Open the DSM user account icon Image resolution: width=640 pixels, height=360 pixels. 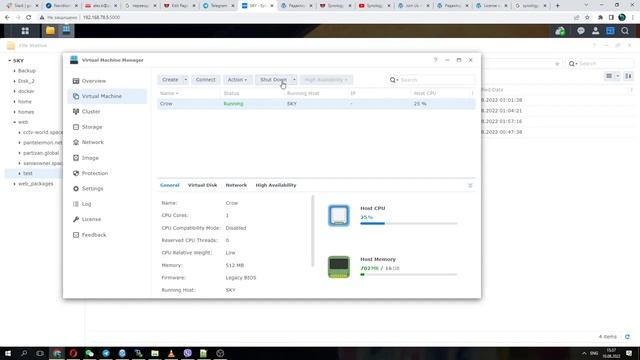596,31
